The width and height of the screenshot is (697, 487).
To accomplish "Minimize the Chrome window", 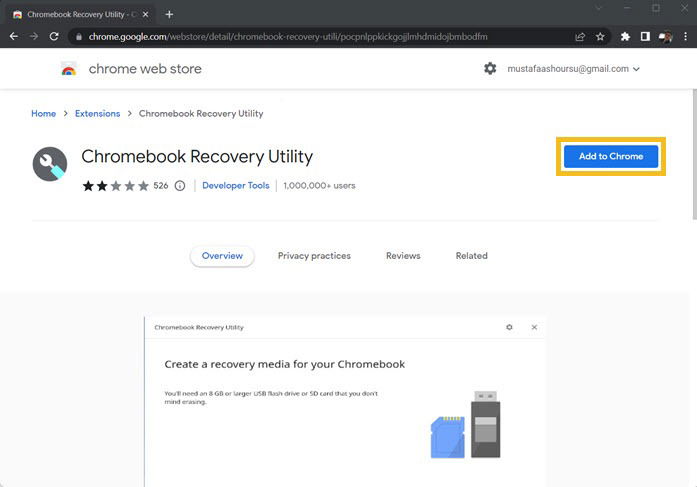I will 627,8.
